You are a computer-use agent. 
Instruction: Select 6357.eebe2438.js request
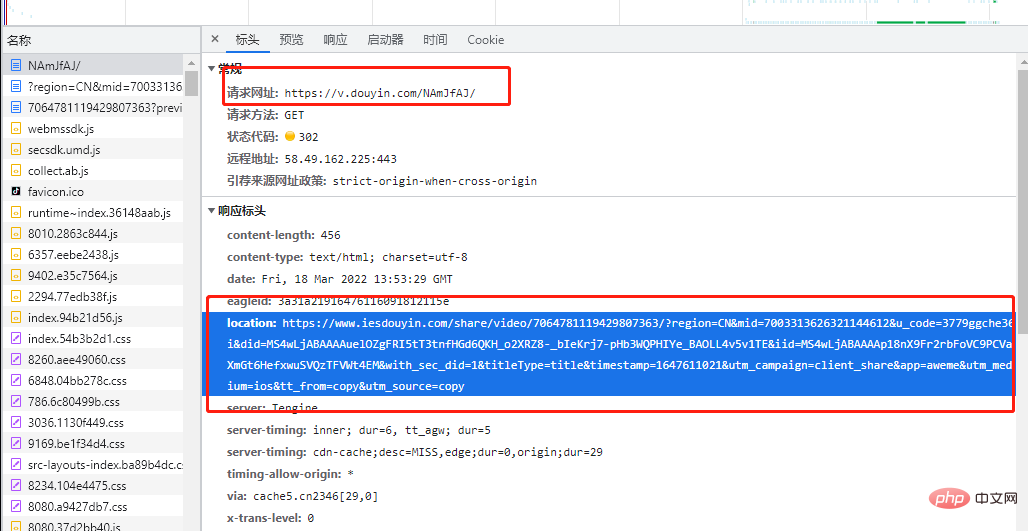pos(92,254)
